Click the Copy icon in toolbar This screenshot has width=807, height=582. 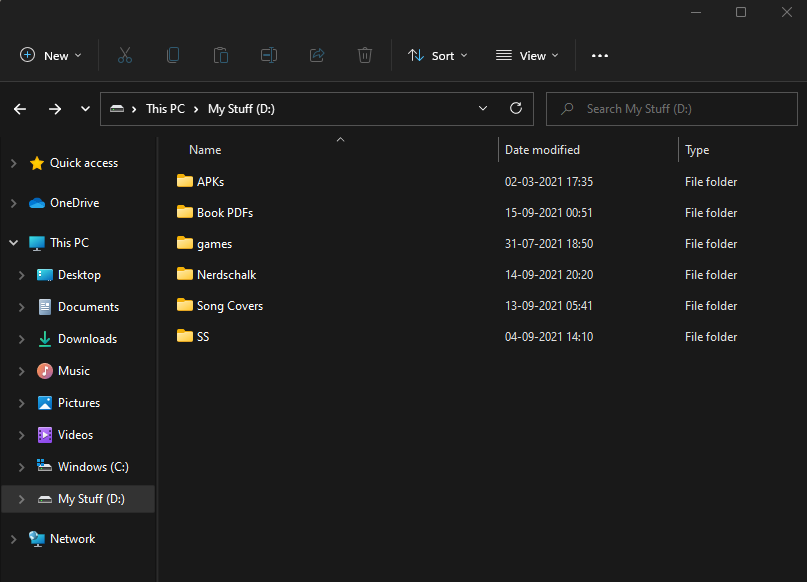pyautogui.click(x=173, y=56)
